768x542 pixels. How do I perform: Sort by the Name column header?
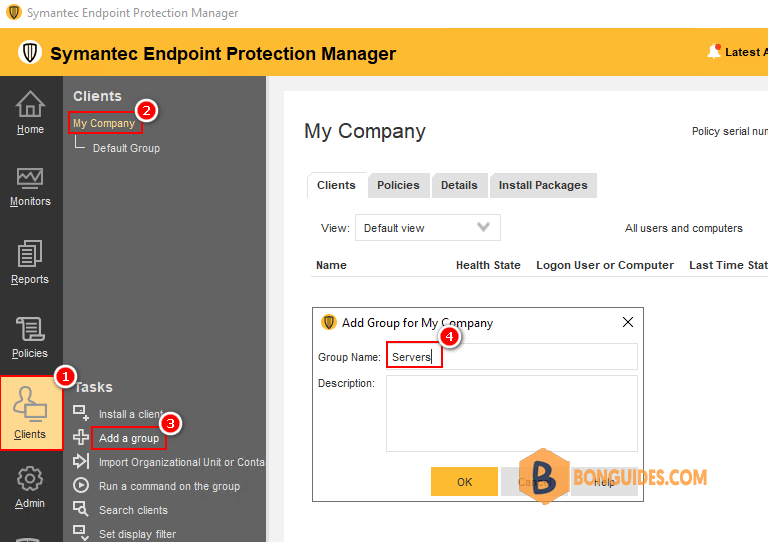[331, 265]
